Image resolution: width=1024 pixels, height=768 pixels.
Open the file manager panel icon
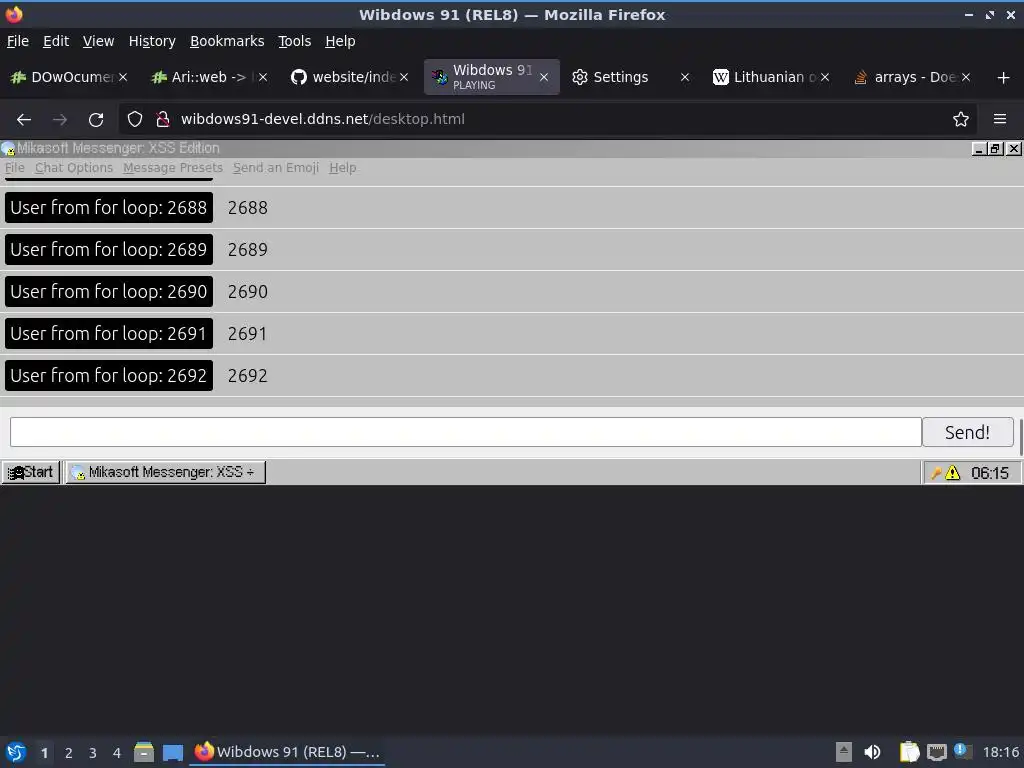[x=144, y=752]
